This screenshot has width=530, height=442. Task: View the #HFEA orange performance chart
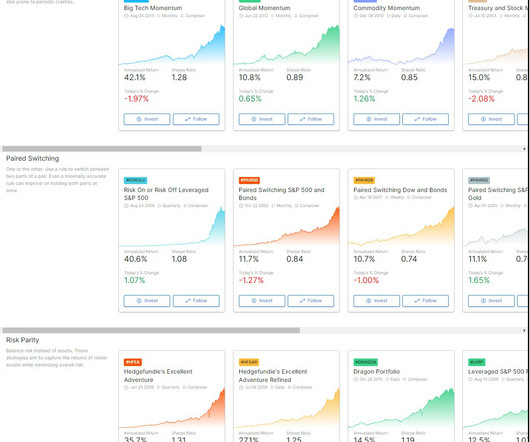(172, 409)
